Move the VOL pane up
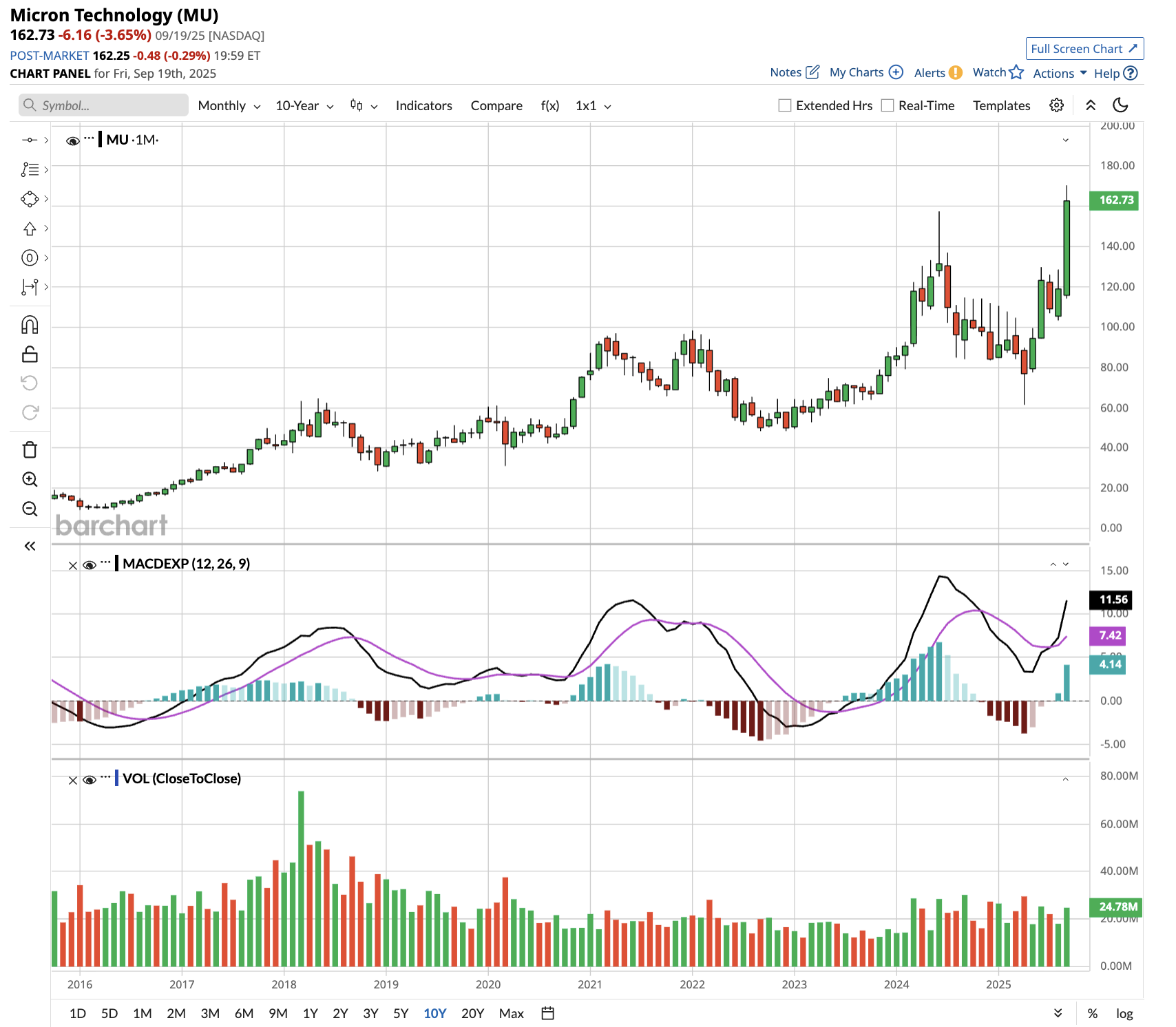Screen dimensions: 1176x1027 [1065, 779]
